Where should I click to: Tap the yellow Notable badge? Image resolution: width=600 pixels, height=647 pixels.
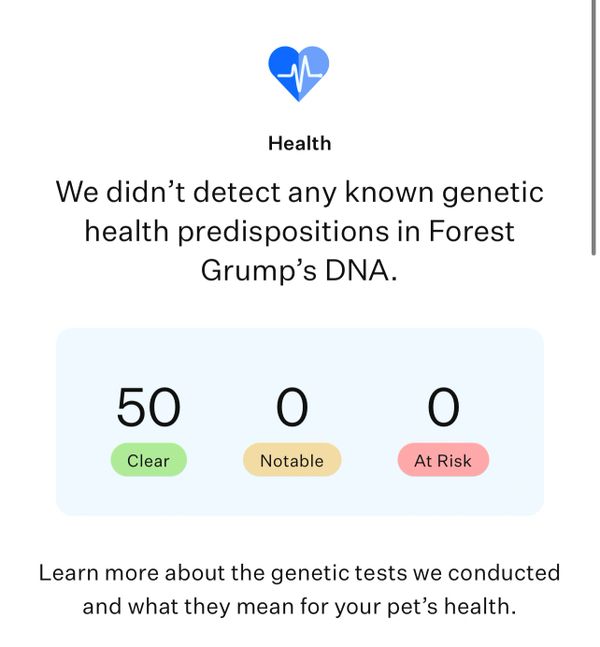tap(292, 460)
